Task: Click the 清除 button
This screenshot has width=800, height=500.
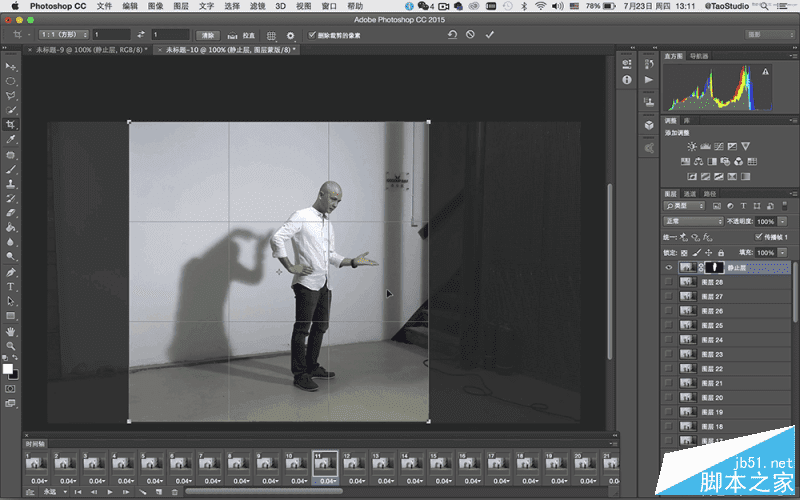Action: 208,34
